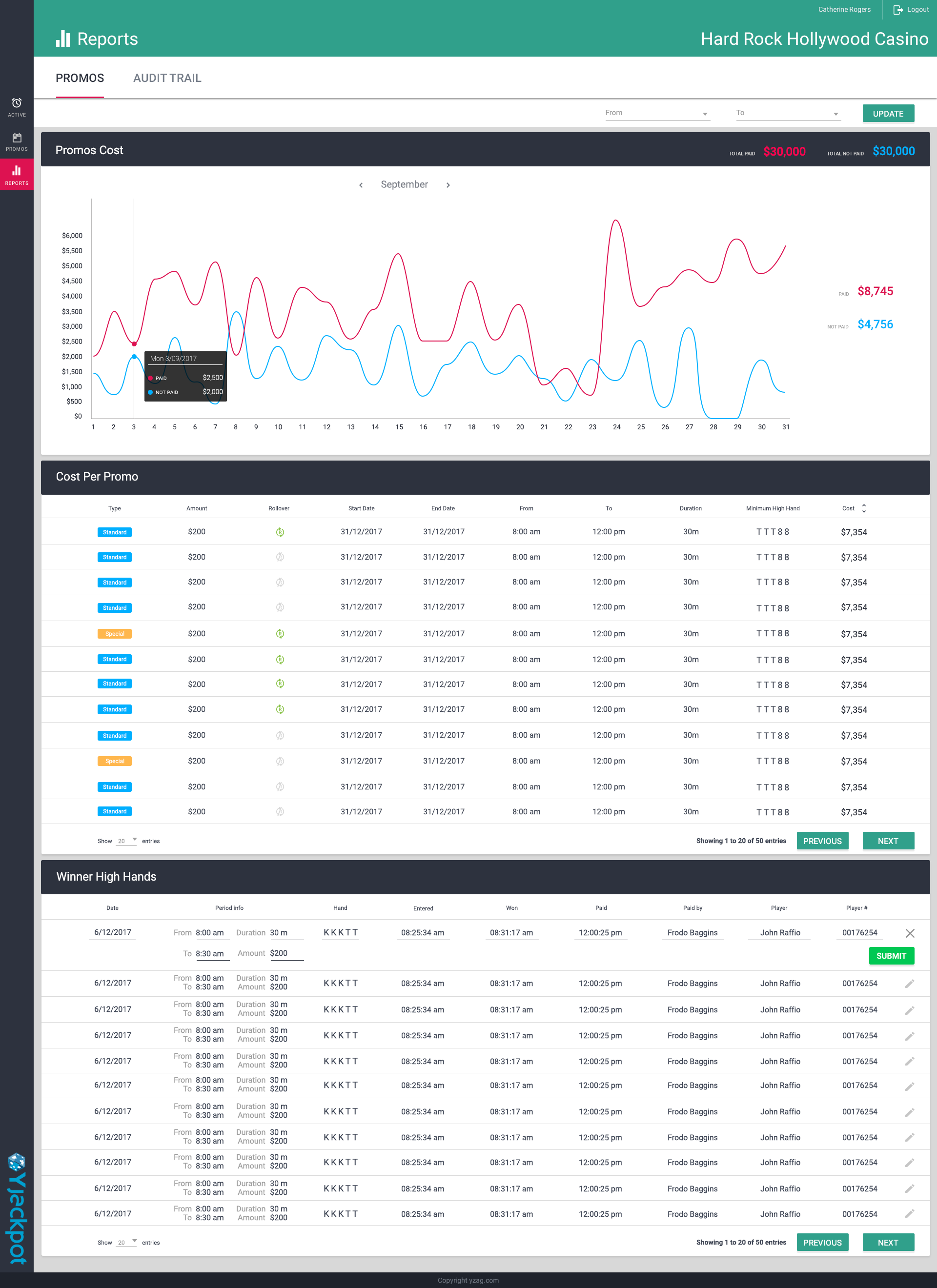Click the Logout icon
The width and height of the screenshot is (937, 1288).
[898, 10]
